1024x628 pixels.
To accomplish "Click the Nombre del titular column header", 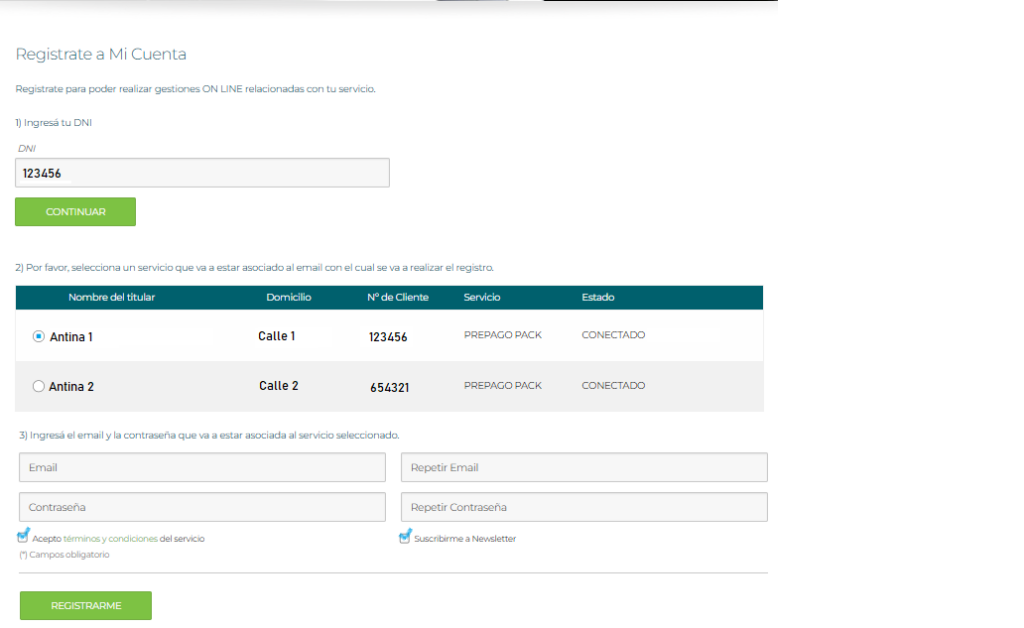I will click(111, 297).
